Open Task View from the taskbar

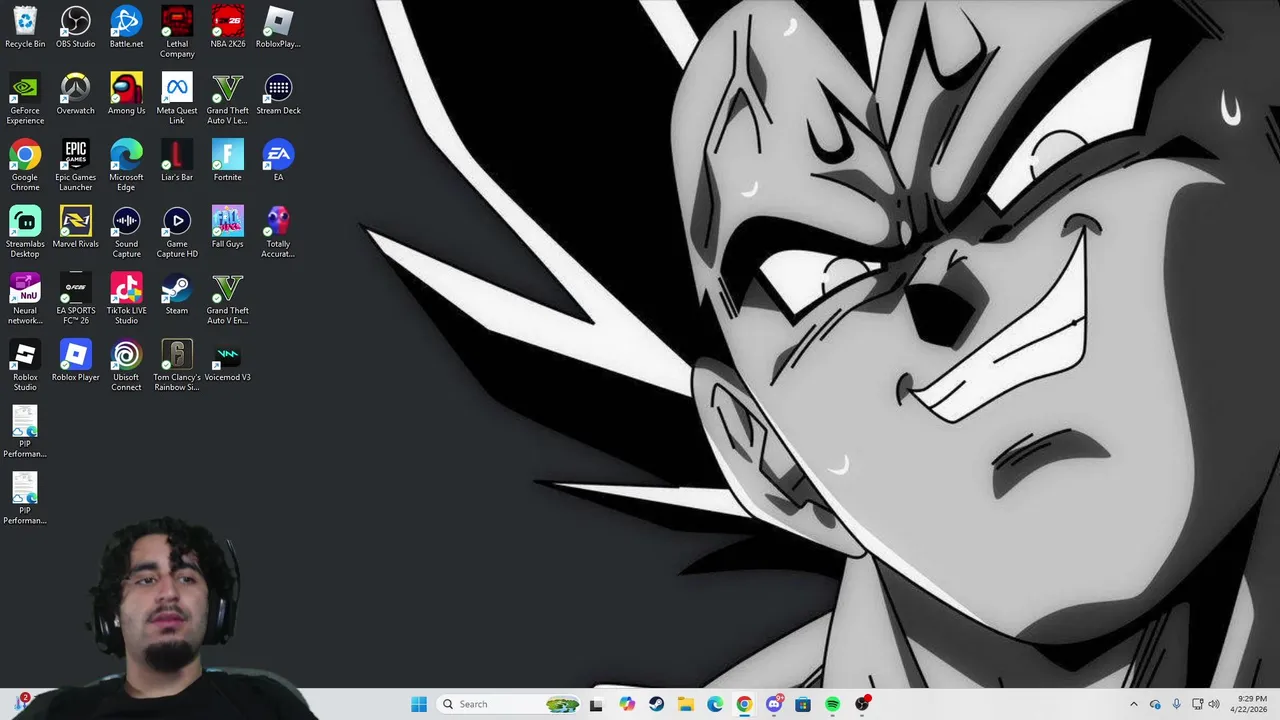point(597,704)
